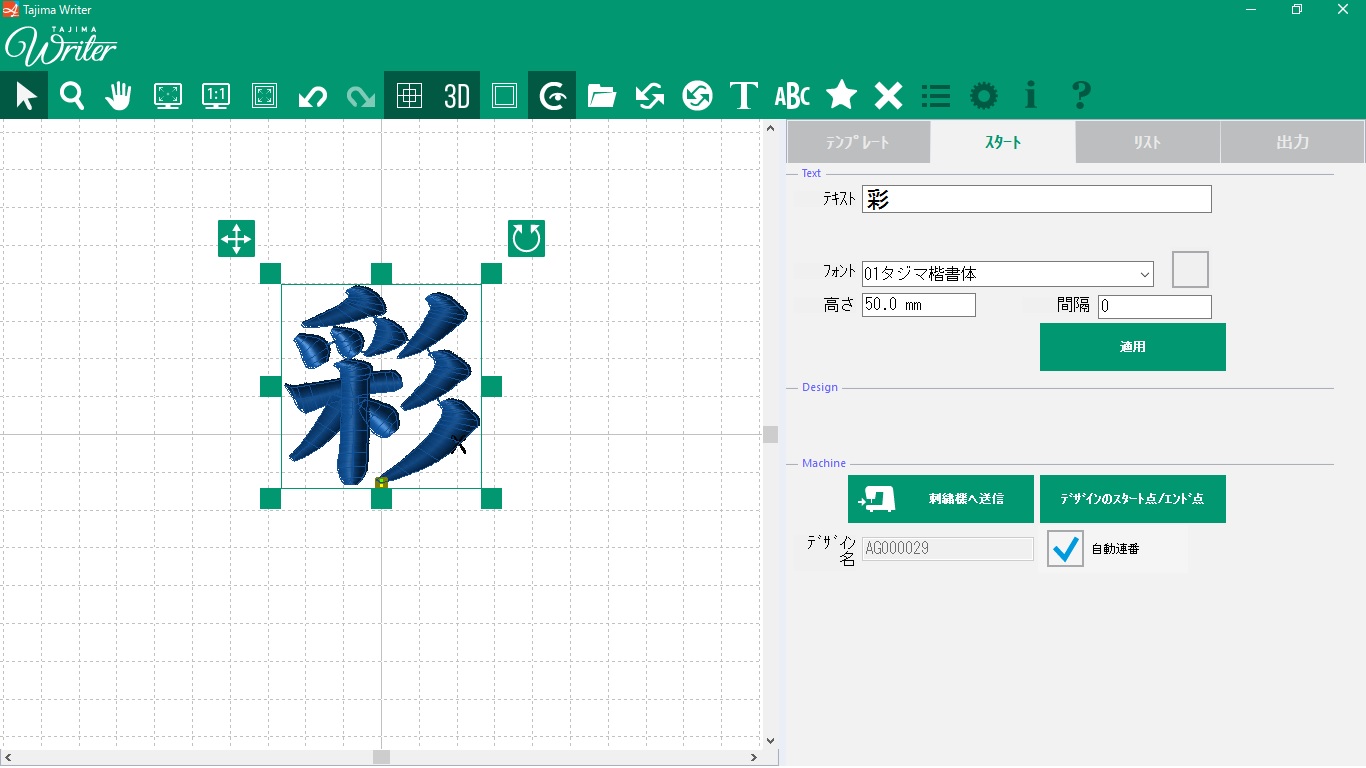
Task: Toggle the hoop frame display
Action: tap(504, 95)
